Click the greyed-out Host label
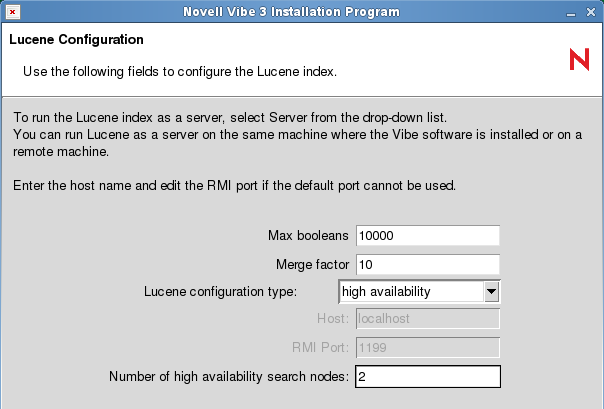The height and width of the screenshot is (409, 604). [332, 319]
